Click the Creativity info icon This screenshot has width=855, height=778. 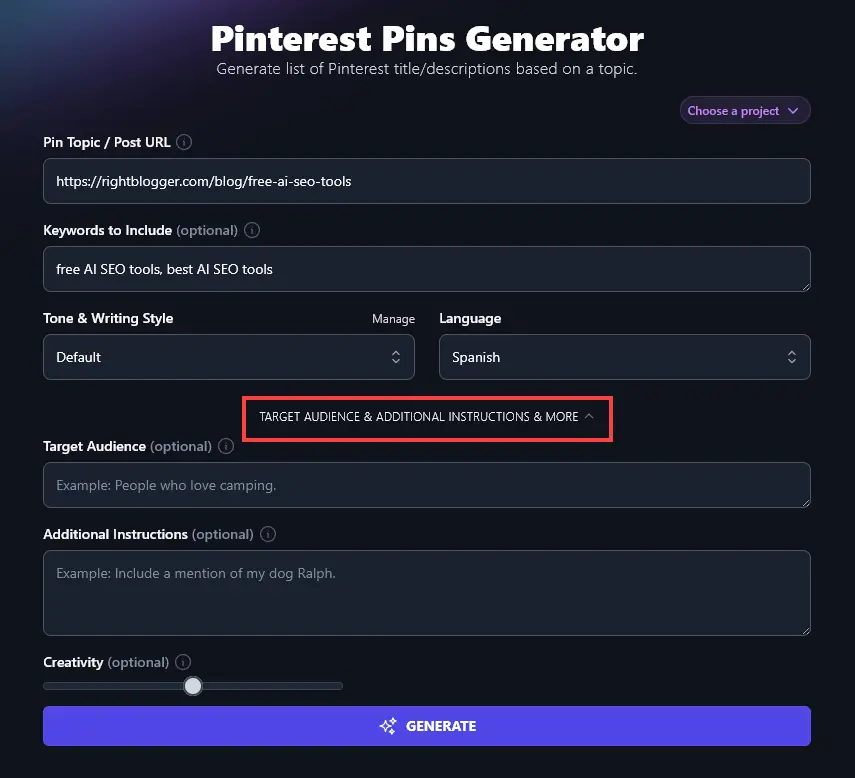tap(183, 662)
